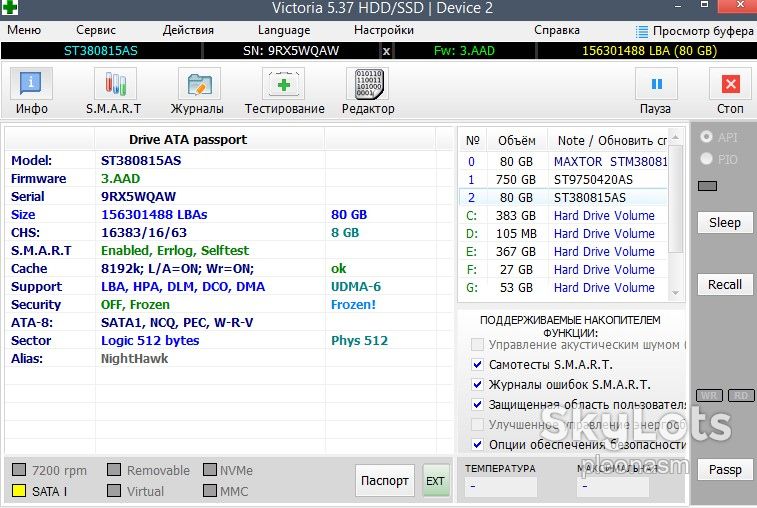Click the ST380815AS model header field
The height and width of the screenshot is (508, 757).
coord(101,51)
